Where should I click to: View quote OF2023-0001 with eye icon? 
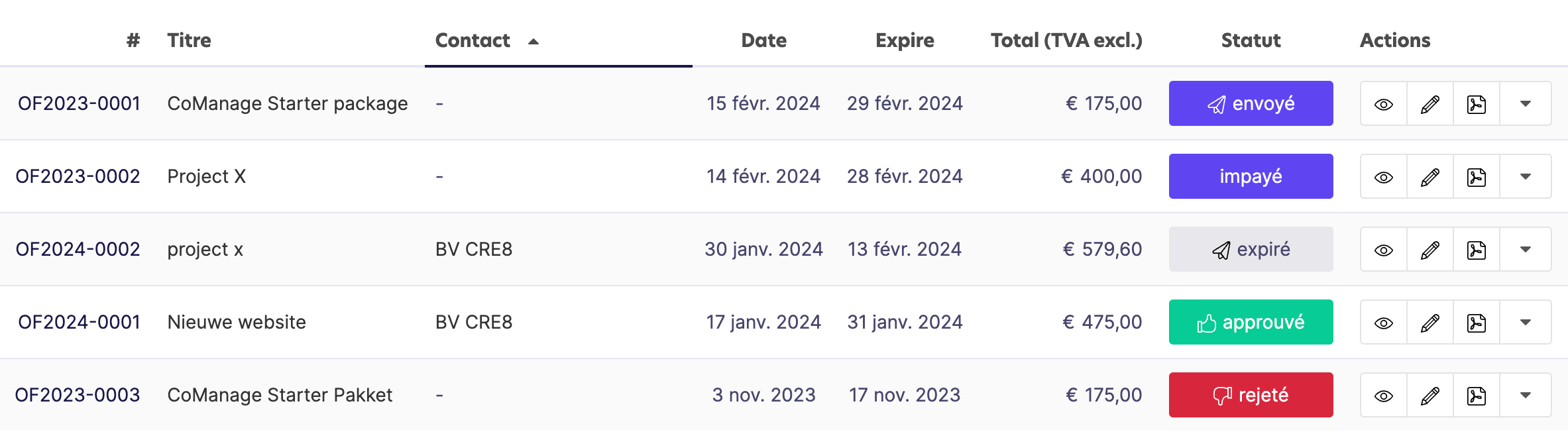click(1384, 104)
